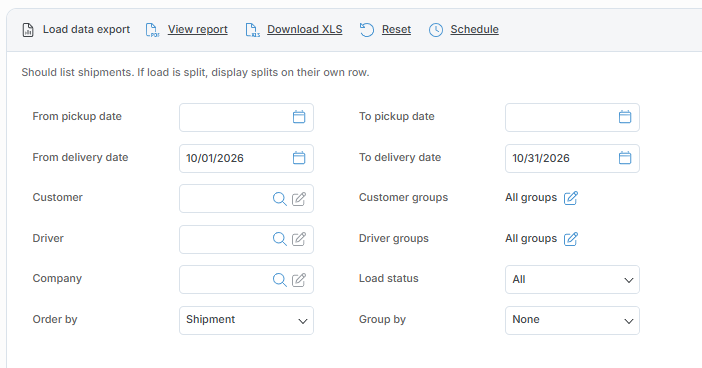Search companies with magnifier icon

click(279, 280)
